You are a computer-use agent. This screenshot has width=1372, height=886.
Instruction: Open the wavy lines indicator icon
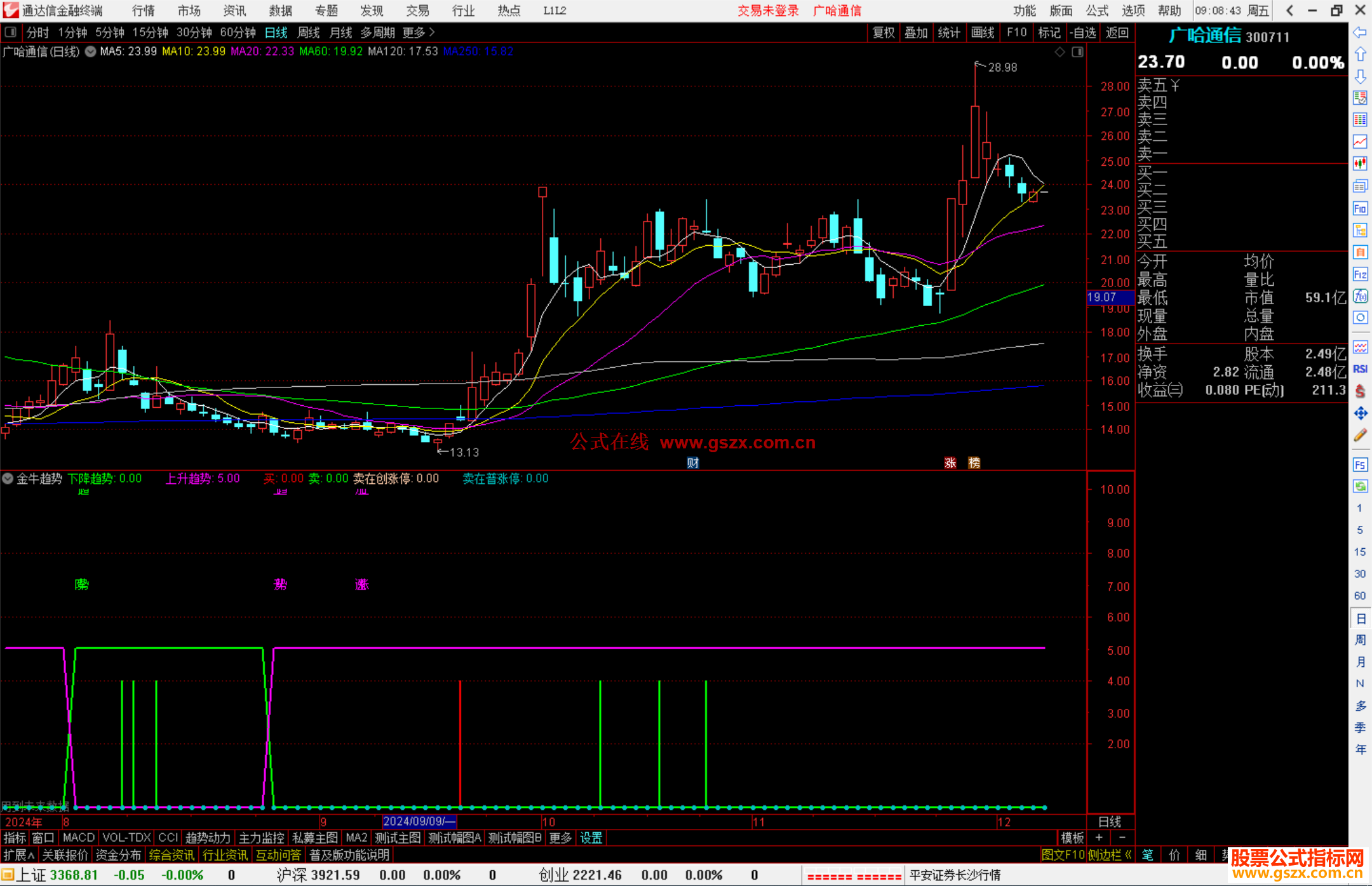1360,347
